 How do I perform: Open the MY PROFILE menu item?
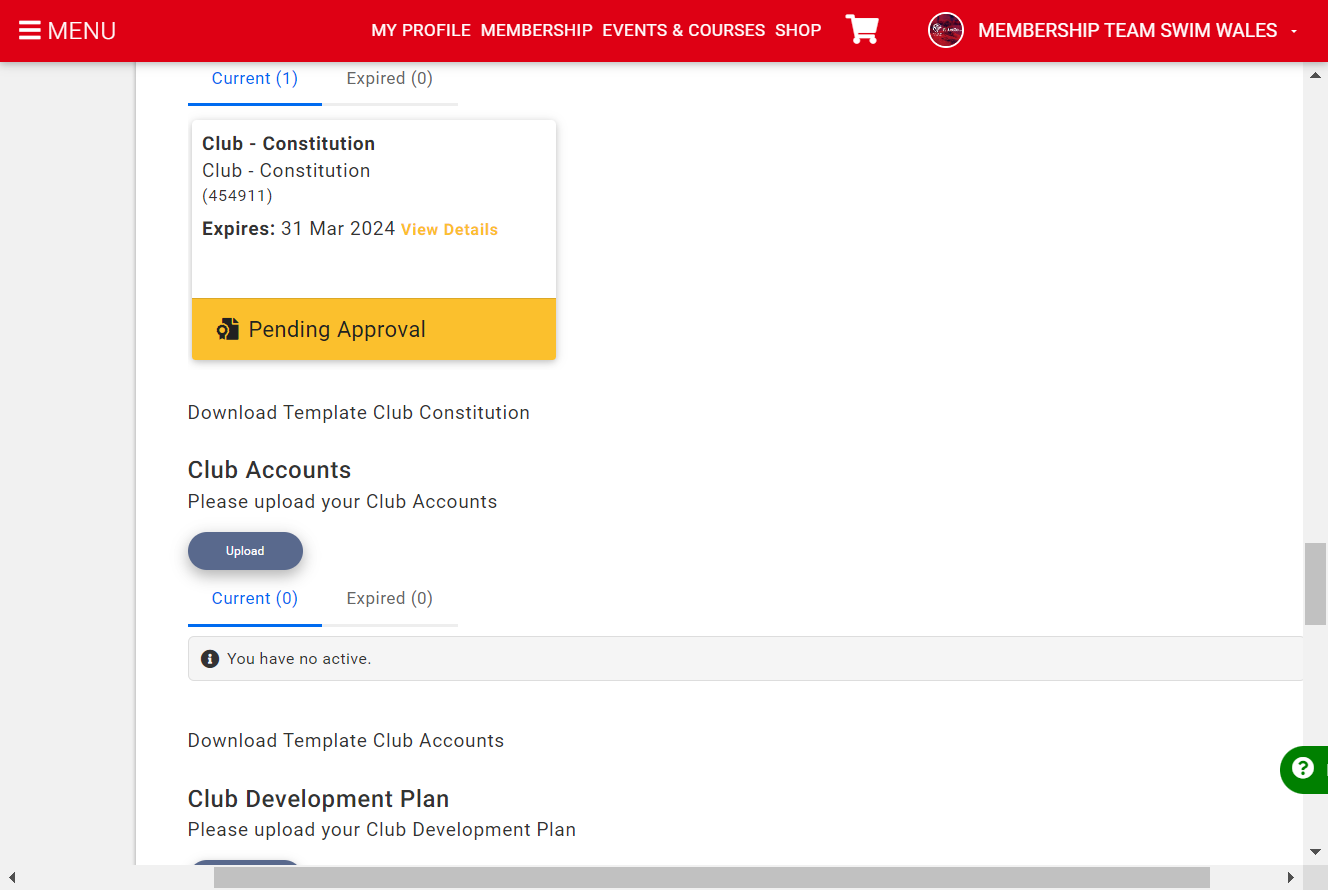click(421, 30)
